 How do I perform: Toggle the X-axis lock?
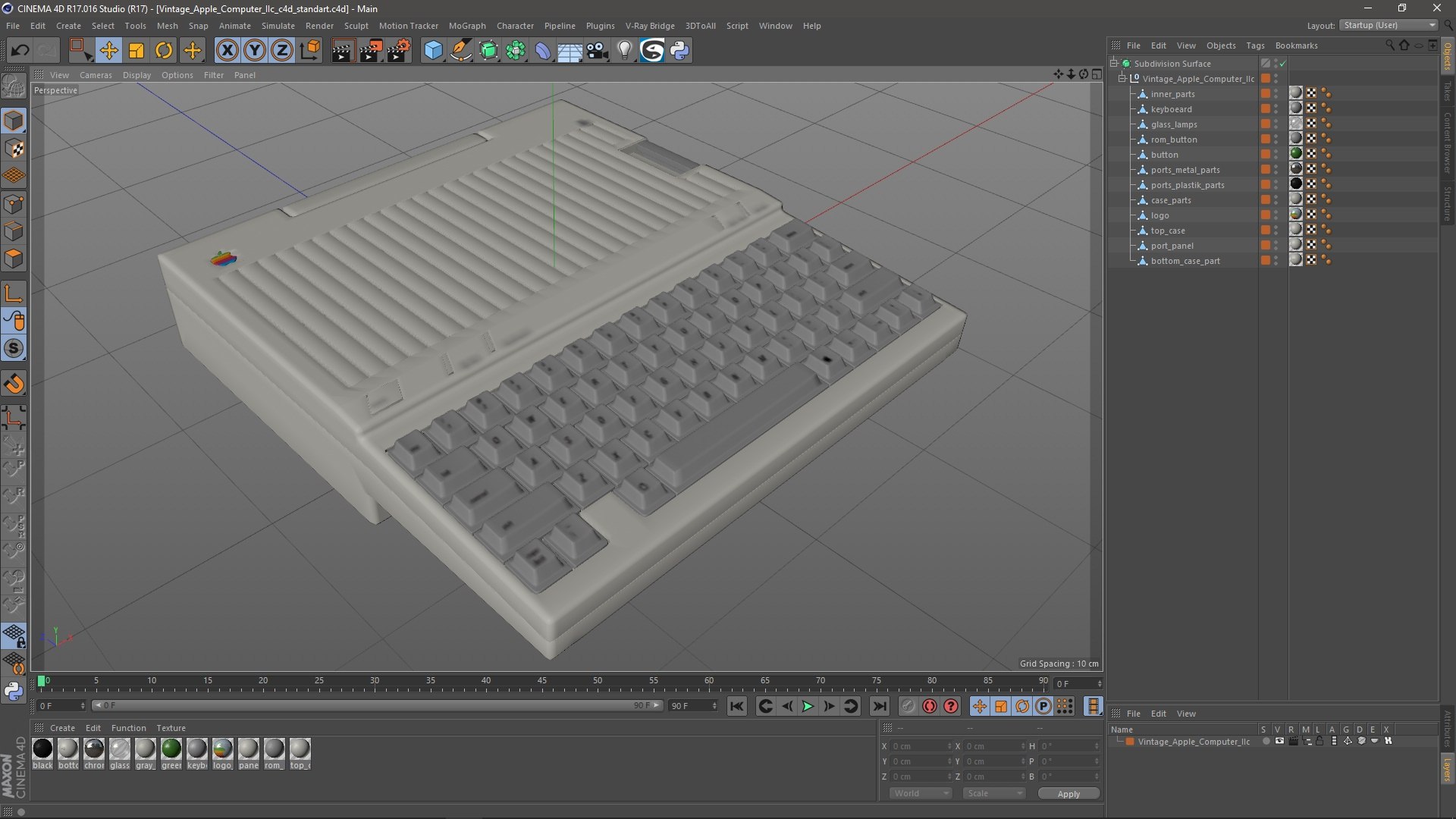coord(227,51)
